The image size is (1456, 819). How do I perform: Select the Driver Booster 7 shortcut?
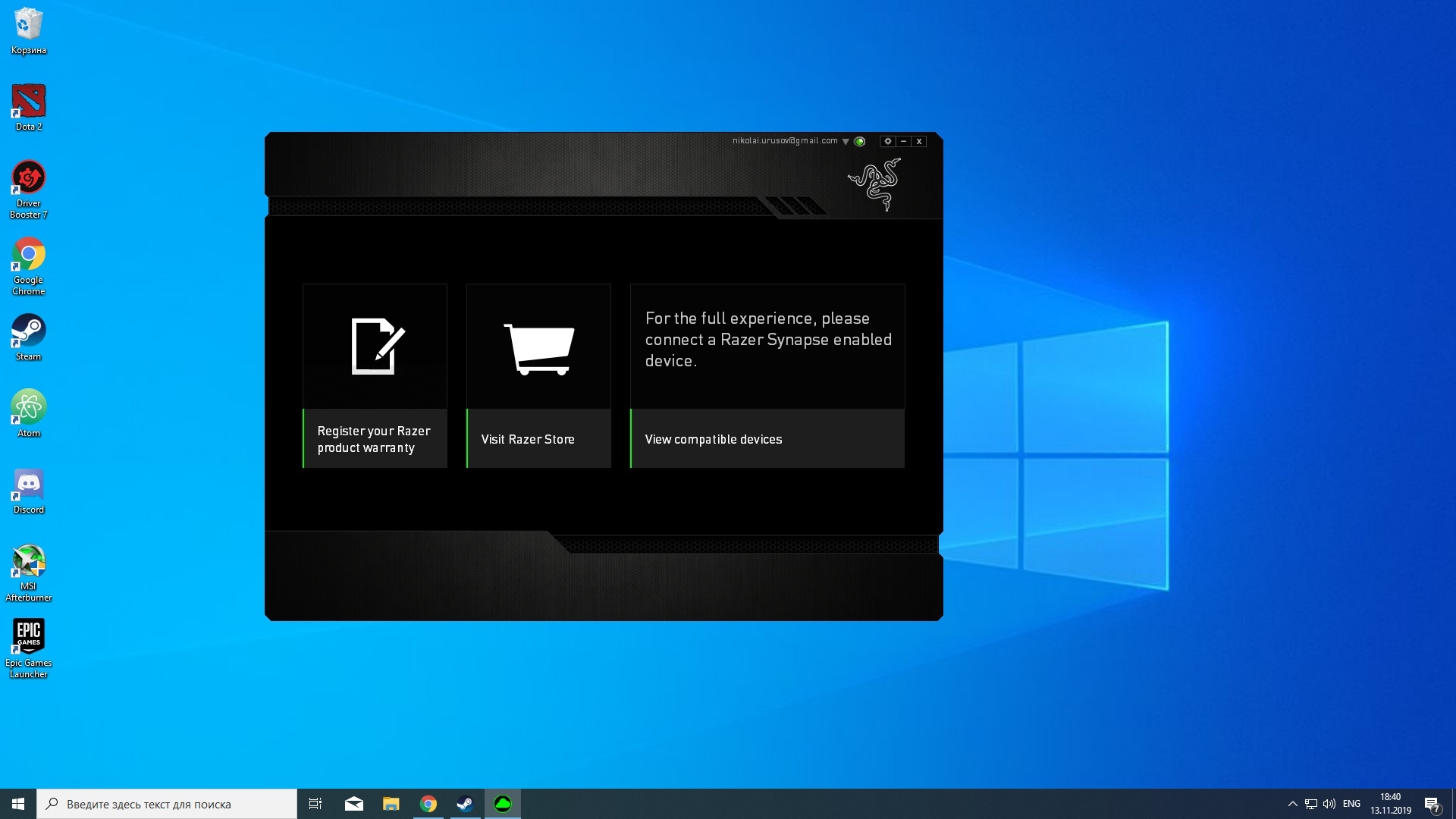coord(29,190)
